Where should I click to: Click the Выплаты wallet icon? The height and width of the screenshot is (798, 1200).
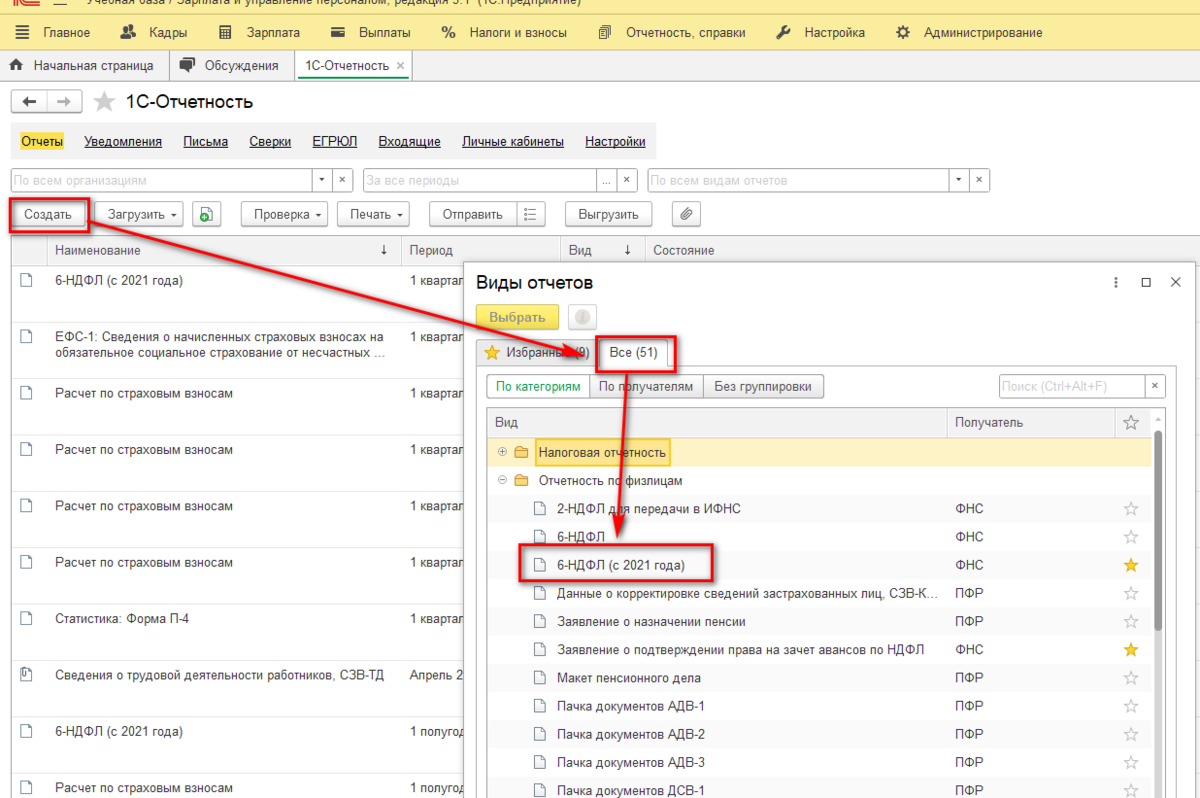[337, 32]
